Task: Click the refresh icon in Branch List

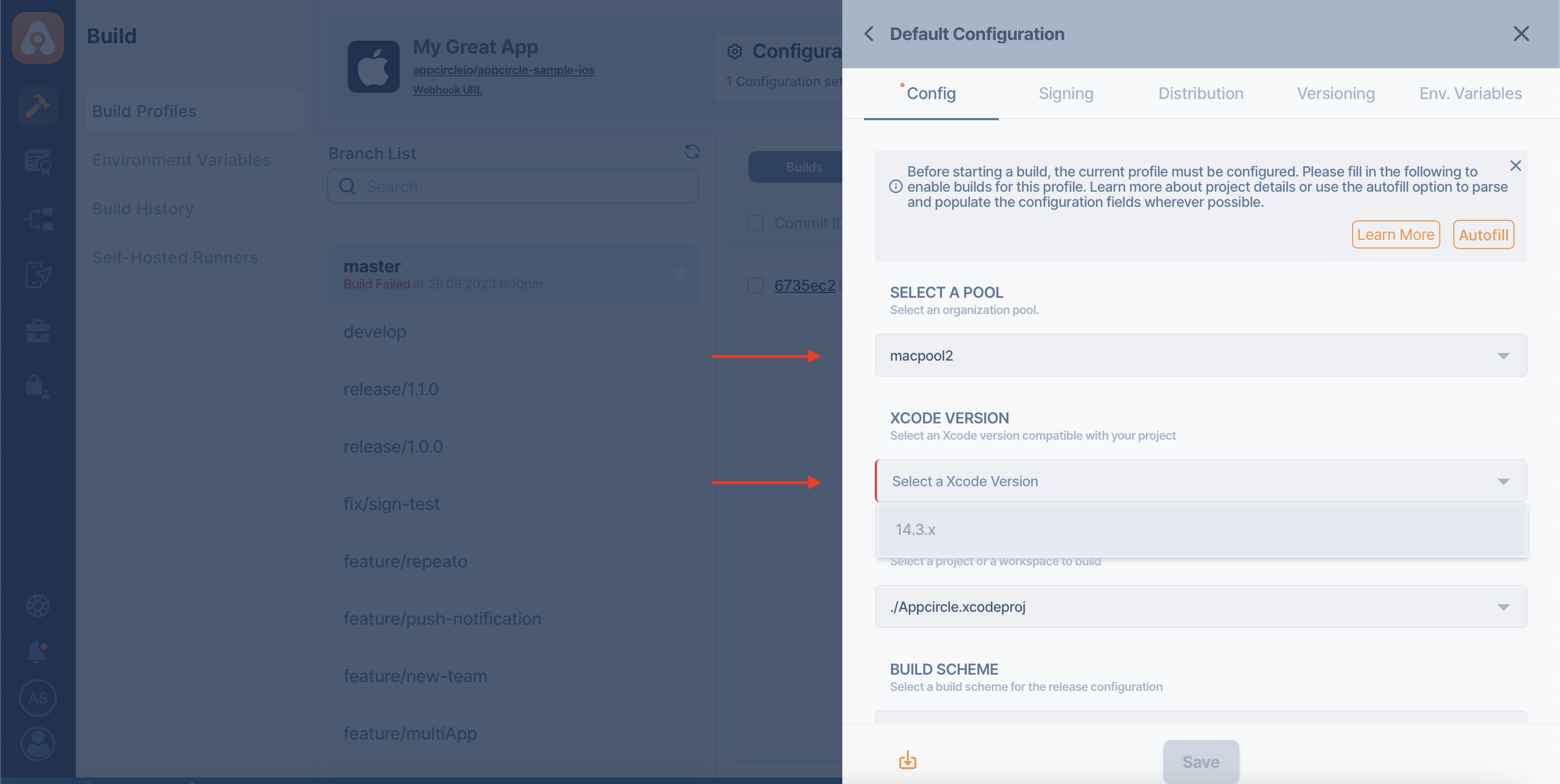Action: pyautogui.click(x=692, y=152)
